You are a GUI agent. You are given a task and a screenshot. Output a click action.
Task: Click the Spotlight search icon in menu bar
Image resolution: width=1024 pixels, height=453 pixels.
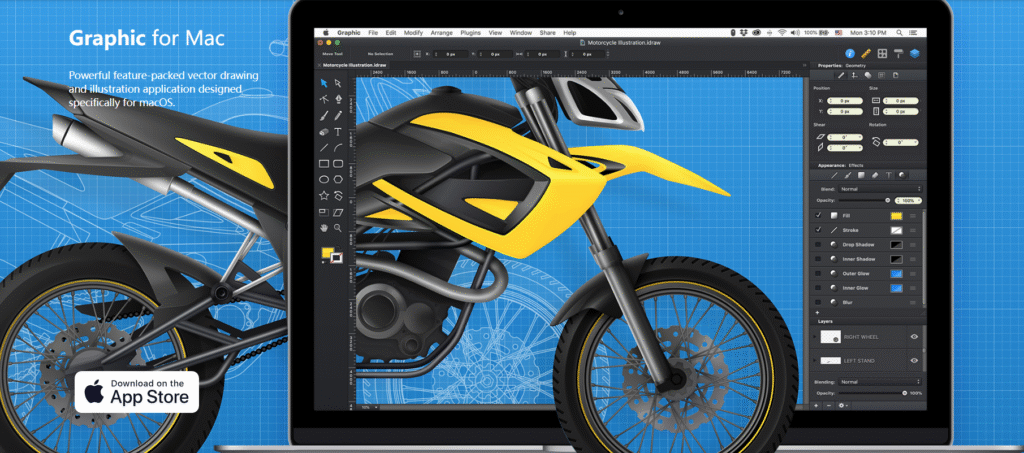tap(900, 32)
